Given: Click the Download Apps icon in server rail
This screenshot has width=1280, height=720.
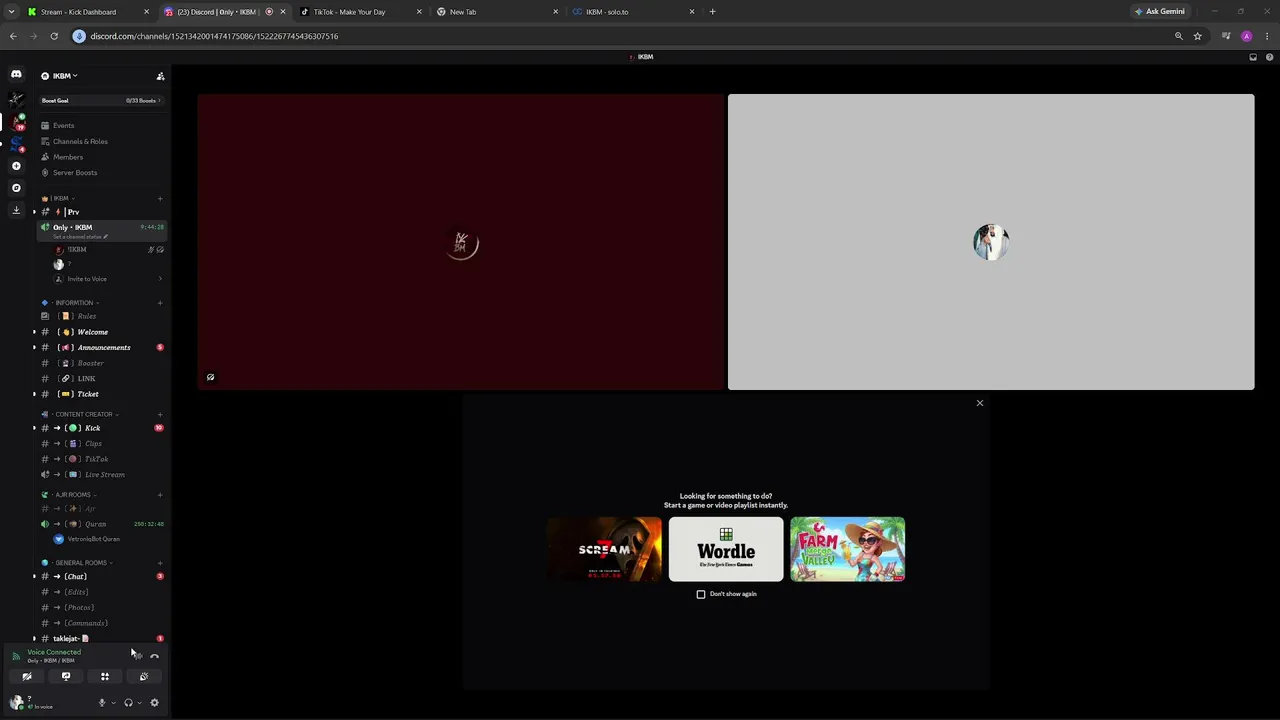Looking at the screenshot, I should click(16, 210).
